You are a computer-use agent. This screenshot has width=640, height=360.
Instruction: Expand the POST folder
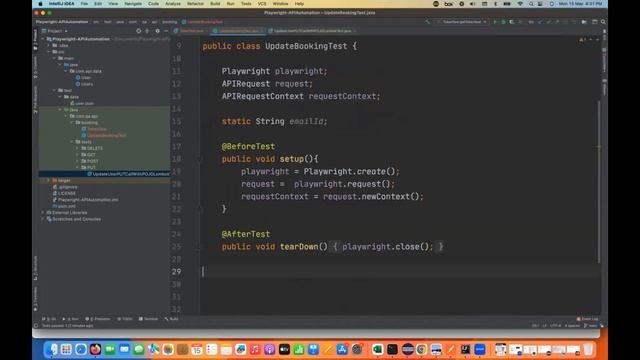(77, 161)
